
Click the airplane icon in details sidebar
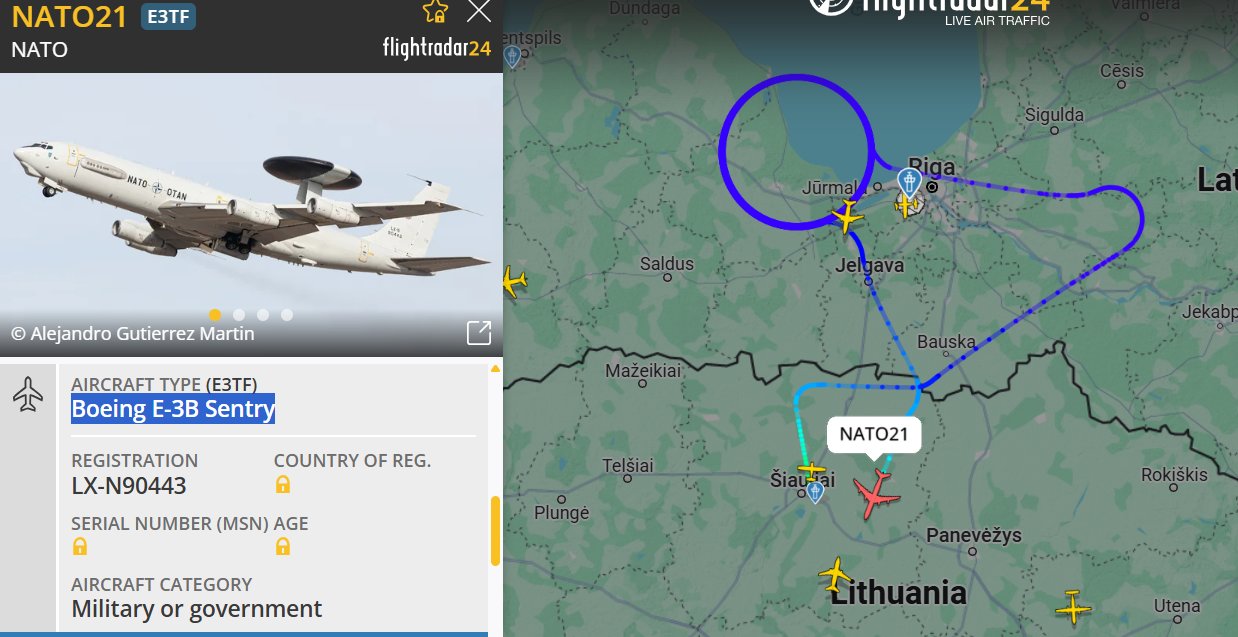[28, 394]
